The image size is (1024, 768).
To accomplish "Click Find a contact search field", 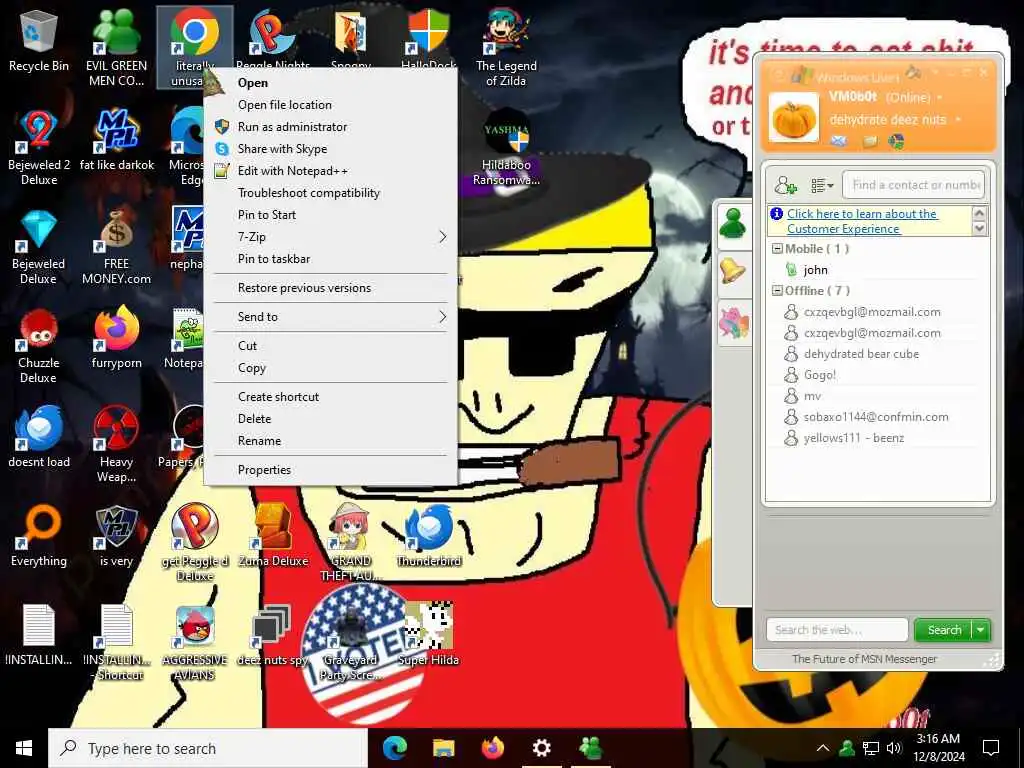I will click(x=913, y=185).
